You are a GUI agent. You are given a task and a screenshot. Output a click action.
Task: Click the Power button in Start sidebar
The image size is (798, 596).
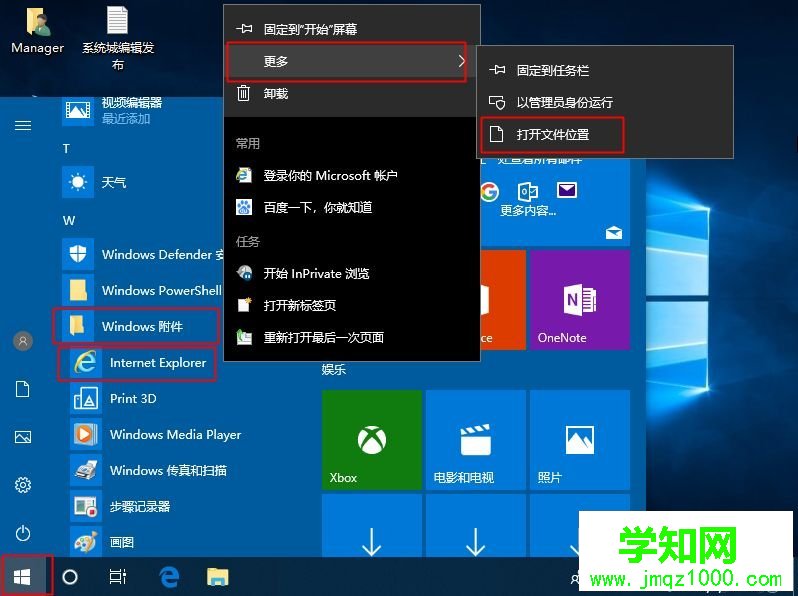pyautogui.click(x=23, y=533)
